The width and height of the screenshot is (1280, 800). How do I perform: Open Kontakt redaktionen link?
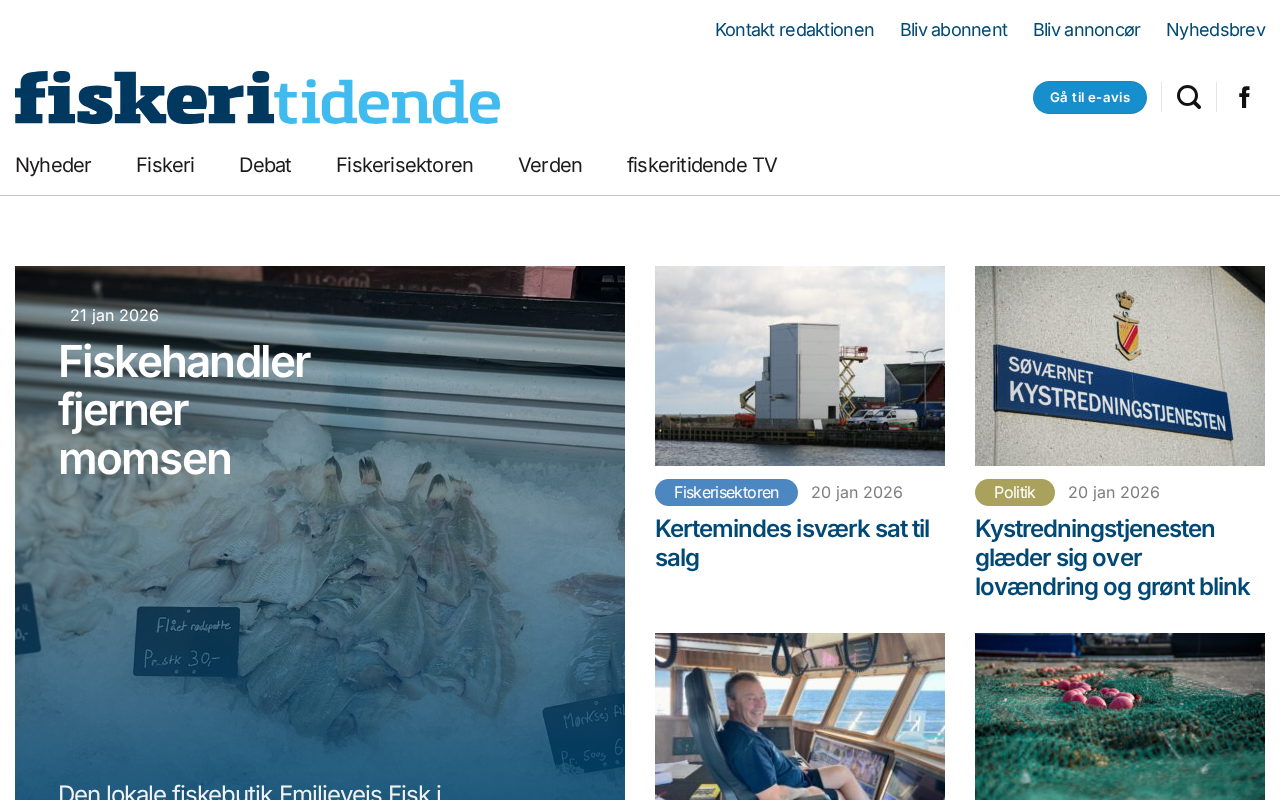(794, 30)
